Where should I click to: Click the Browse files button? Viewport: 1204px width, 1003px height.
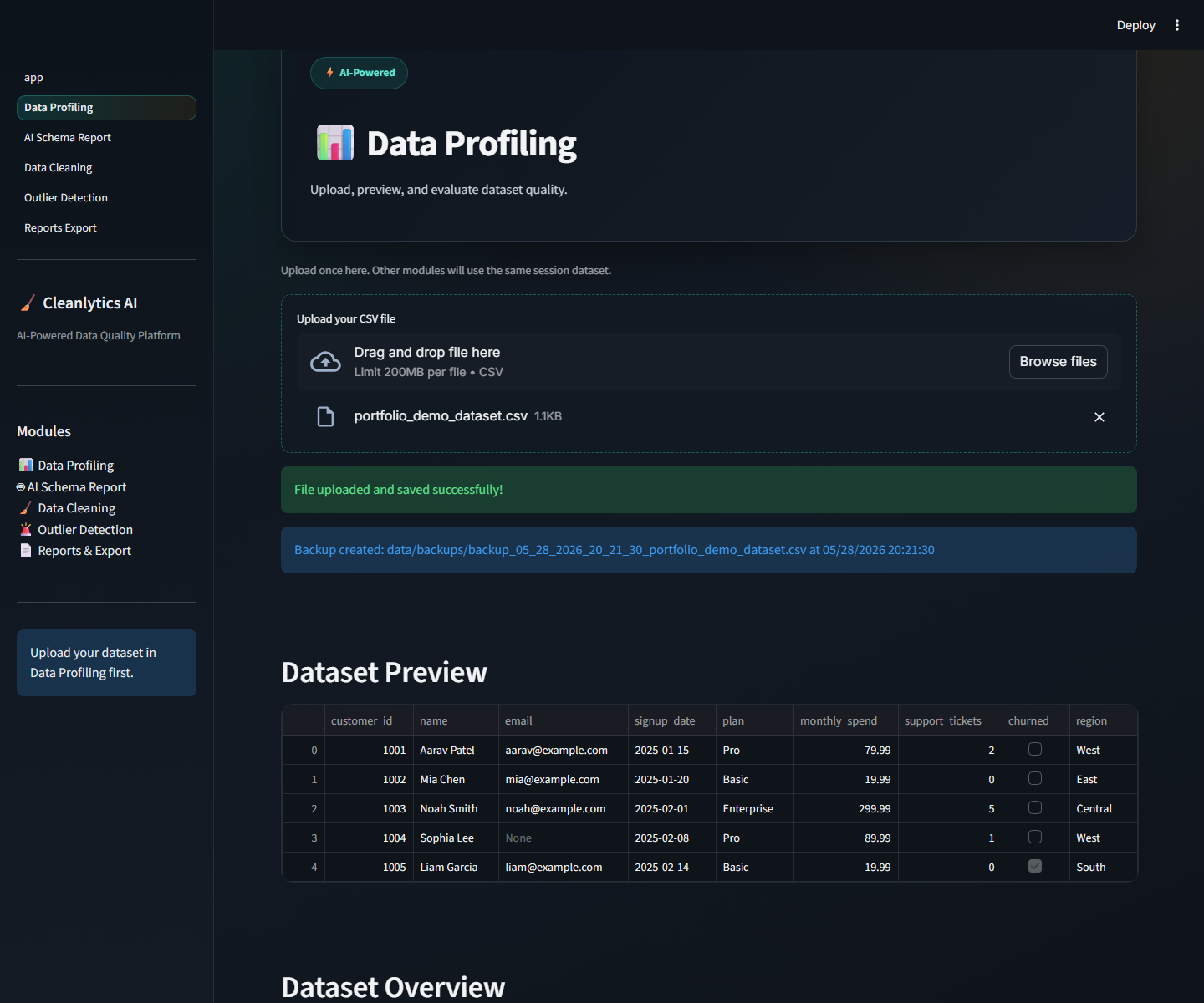[1058, 362]
